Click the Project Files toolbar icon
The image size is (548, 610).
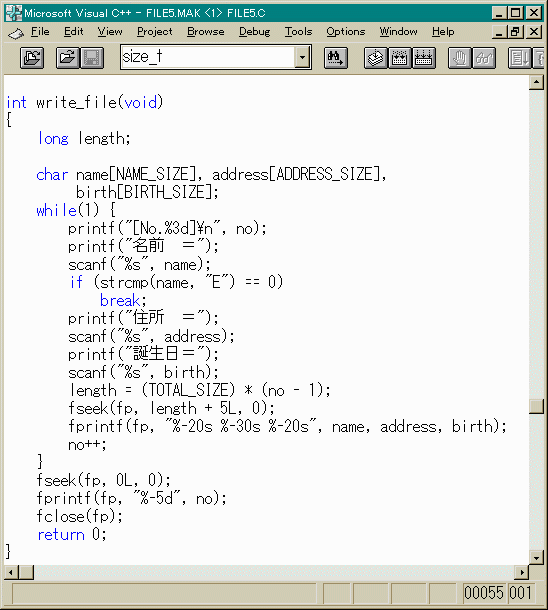coord(32,58)
